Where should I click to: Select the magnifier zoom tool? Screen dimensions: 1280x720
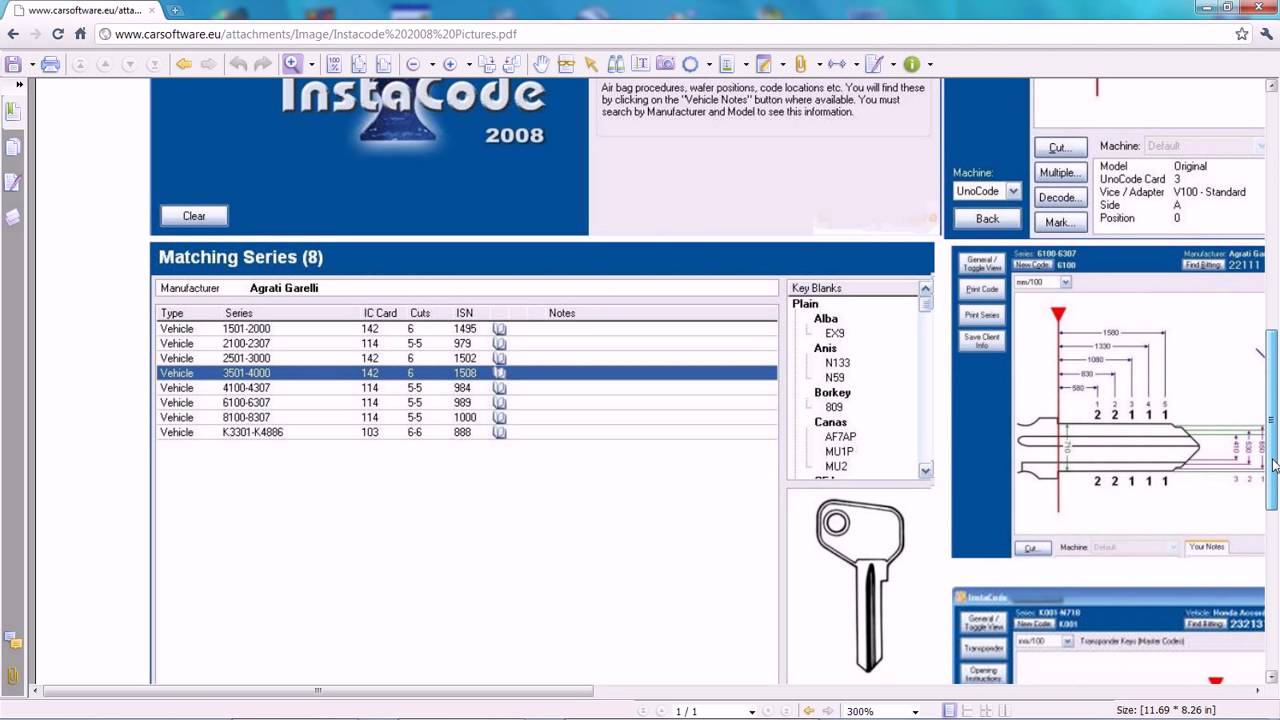(292, 64)
